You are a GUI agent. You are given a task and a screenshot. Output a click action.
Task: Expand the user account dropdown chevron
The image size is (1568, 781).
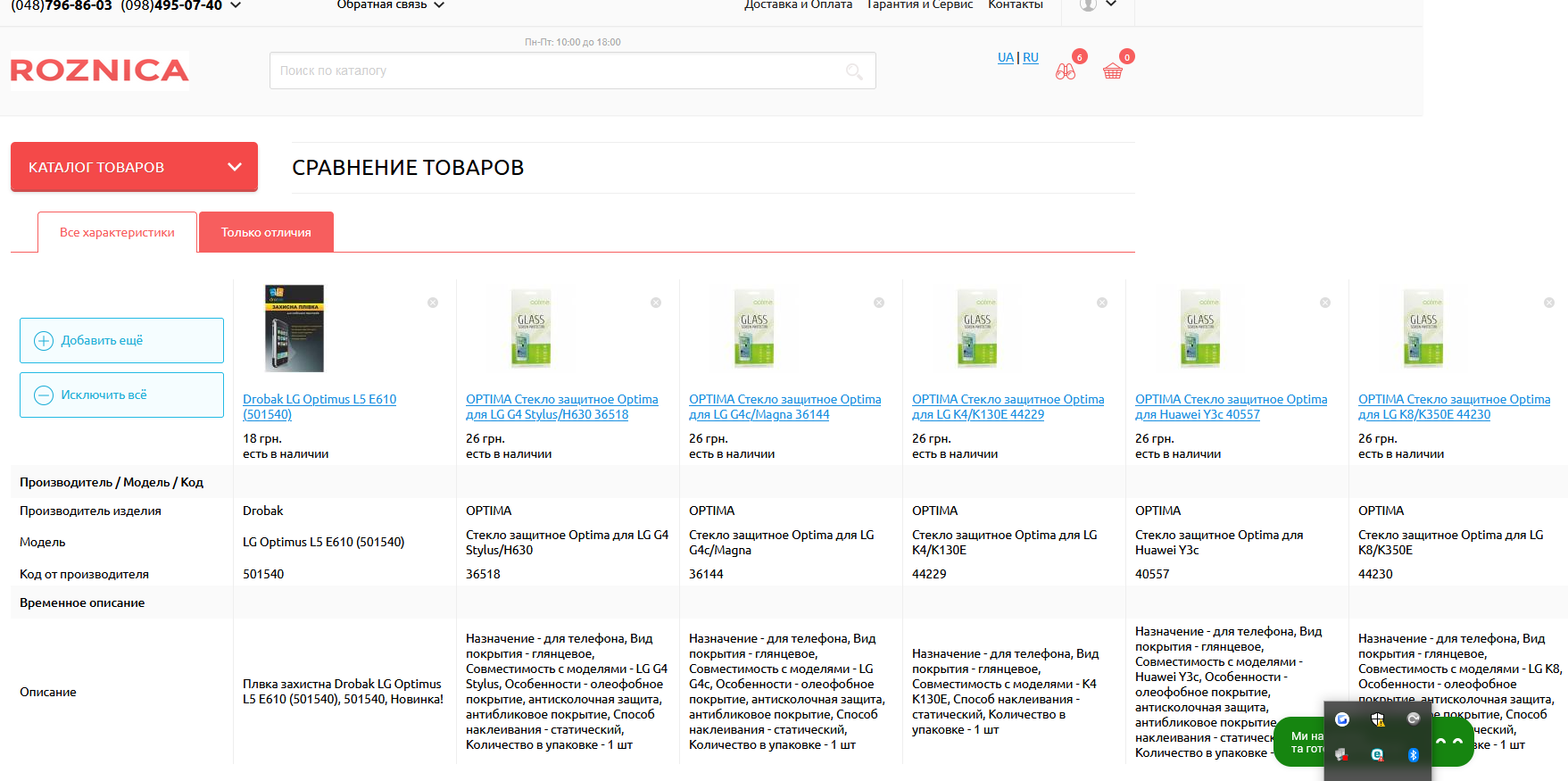[x=1111, y=4]
